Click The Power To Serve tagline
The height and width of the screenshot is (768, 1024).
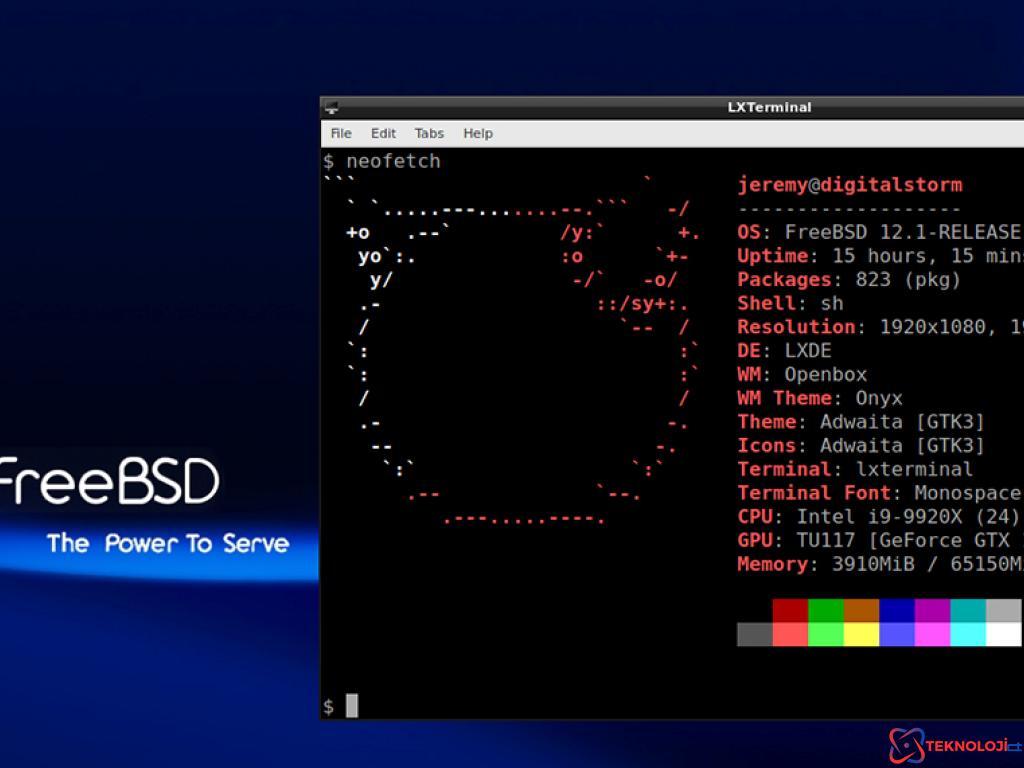(168, 544)
